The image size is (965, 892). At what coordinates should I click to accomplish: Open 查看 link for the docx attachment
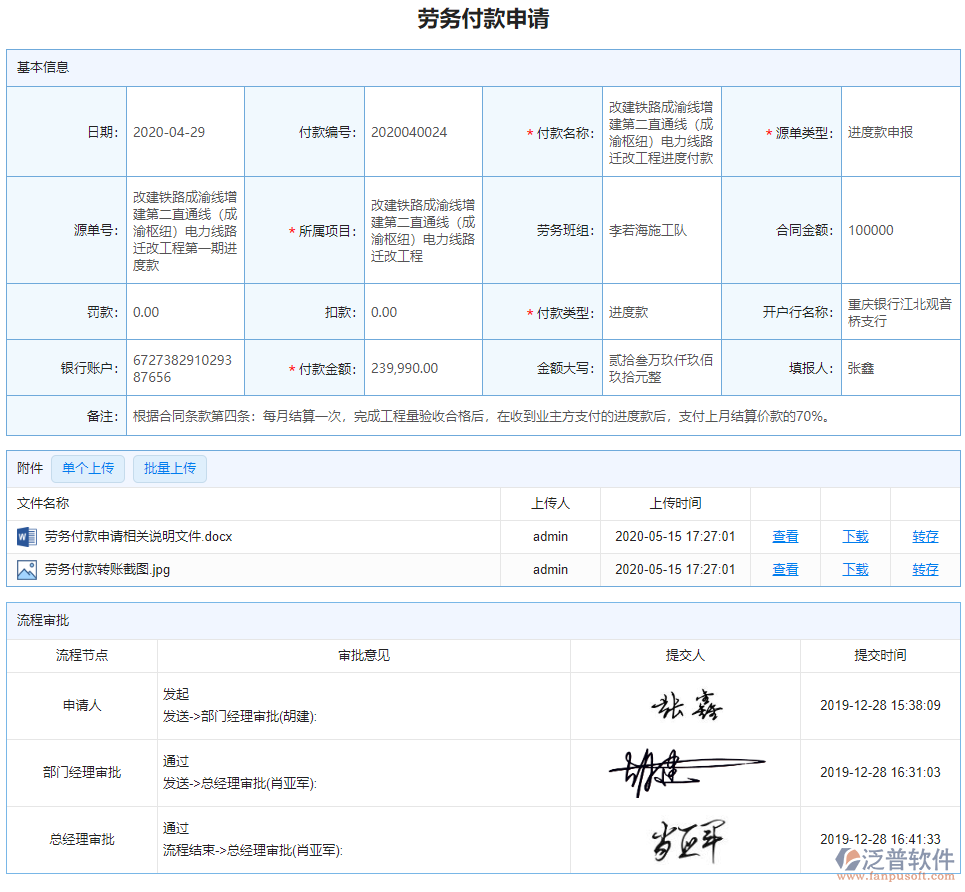click(784, 536)
